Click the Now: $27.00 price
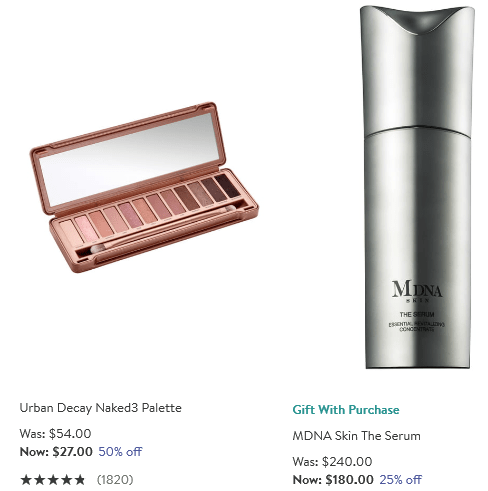The height and width of the screenshot is (491, 488). pyautogui.click(x=56, y=452)
